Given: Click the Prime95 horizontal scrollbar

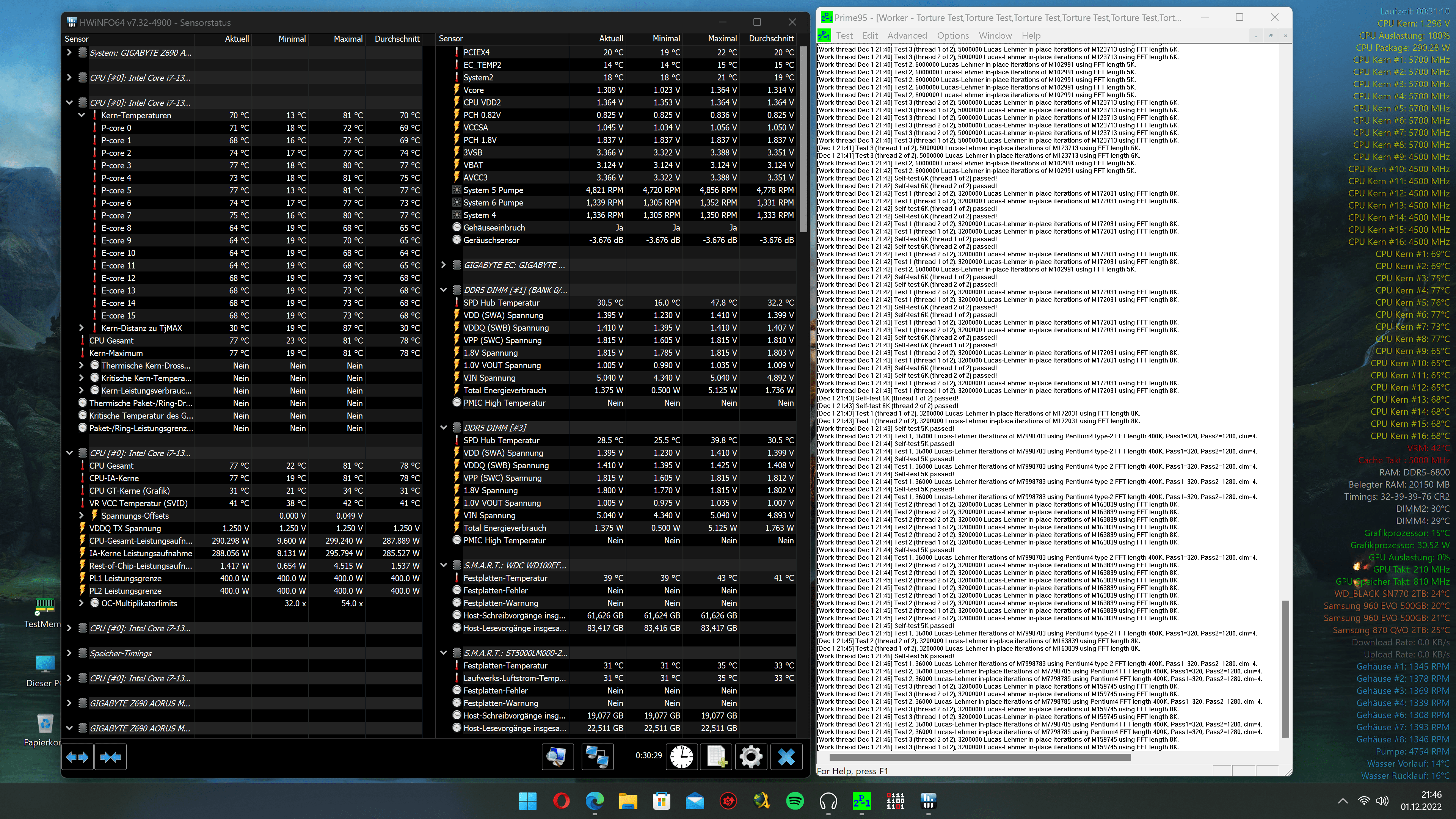Looking at the screenshot, I should (979, 758).
